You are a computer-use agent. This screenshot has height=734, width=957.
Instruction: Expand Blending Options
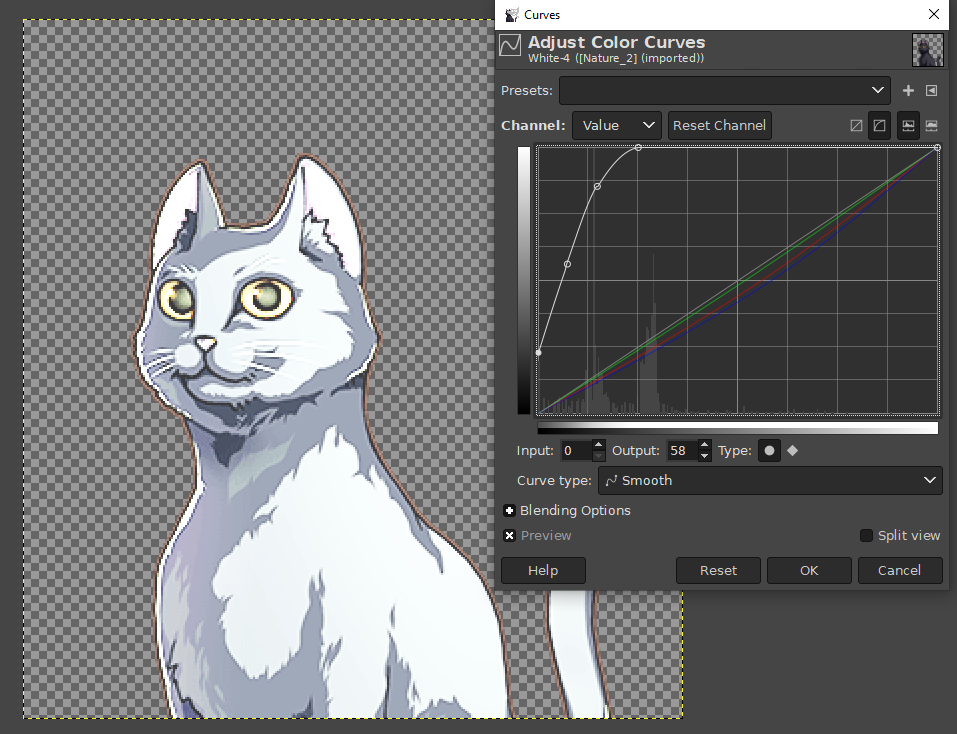[x=509, y=511]
